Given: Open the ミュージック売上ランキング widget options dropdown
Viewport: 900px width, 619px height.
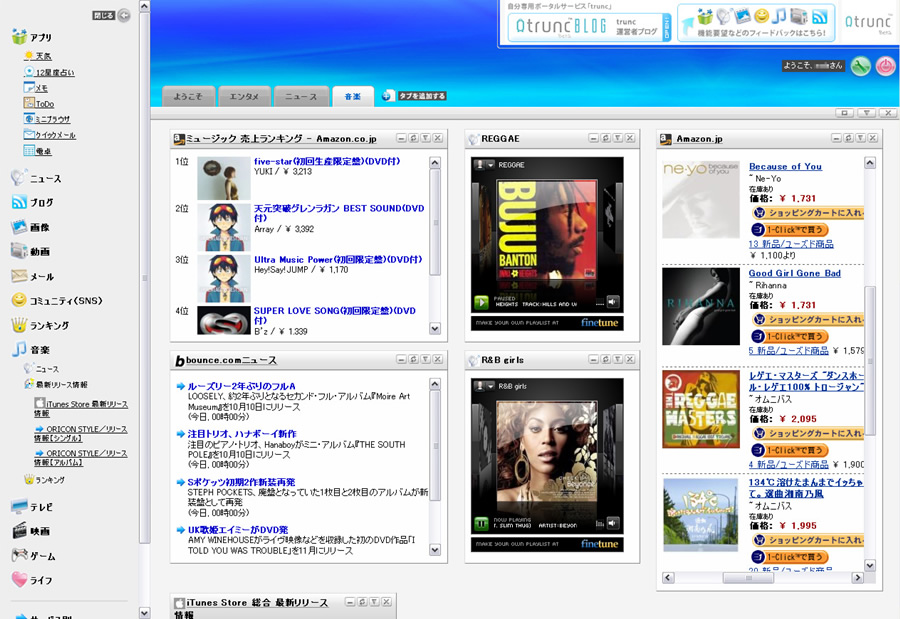Looking at the screenshot, I should point(425,138).
